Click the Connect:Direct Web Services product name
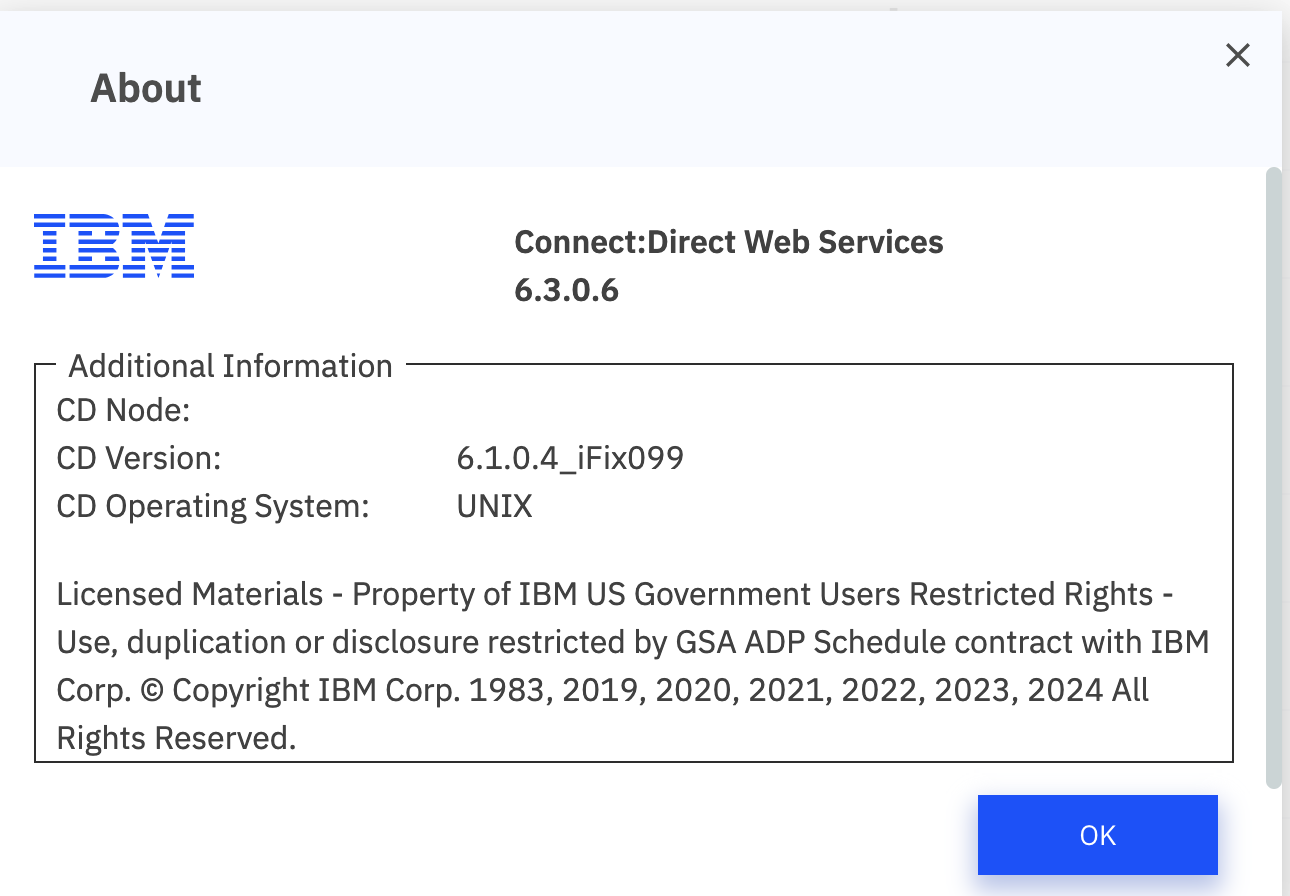The image size is (1290, 896). (x=728, y=242)
